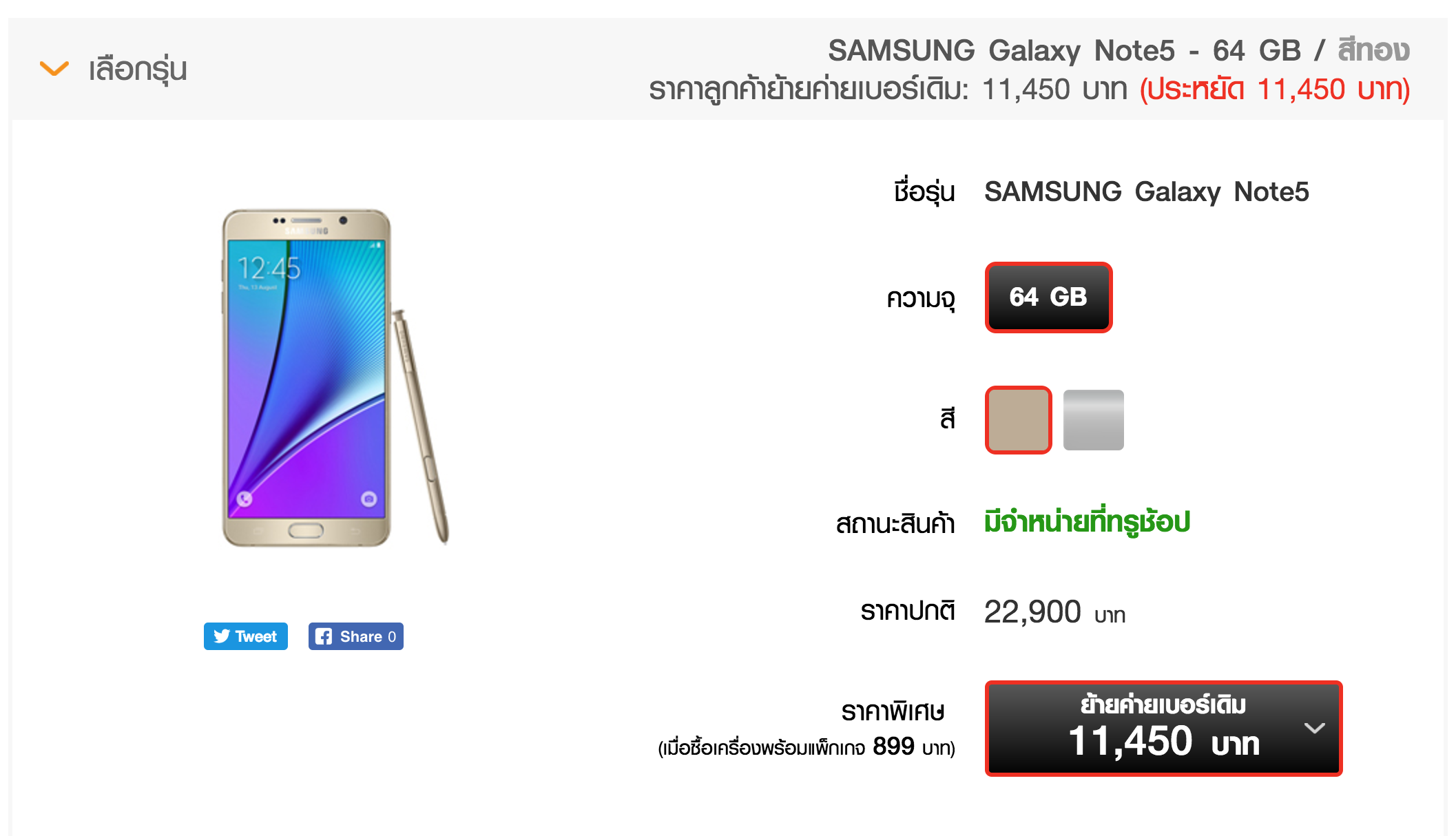The width and height of the screenshot is (1456, 836).
Task: Tweet this product page
Action: click(x=246, y=636)
